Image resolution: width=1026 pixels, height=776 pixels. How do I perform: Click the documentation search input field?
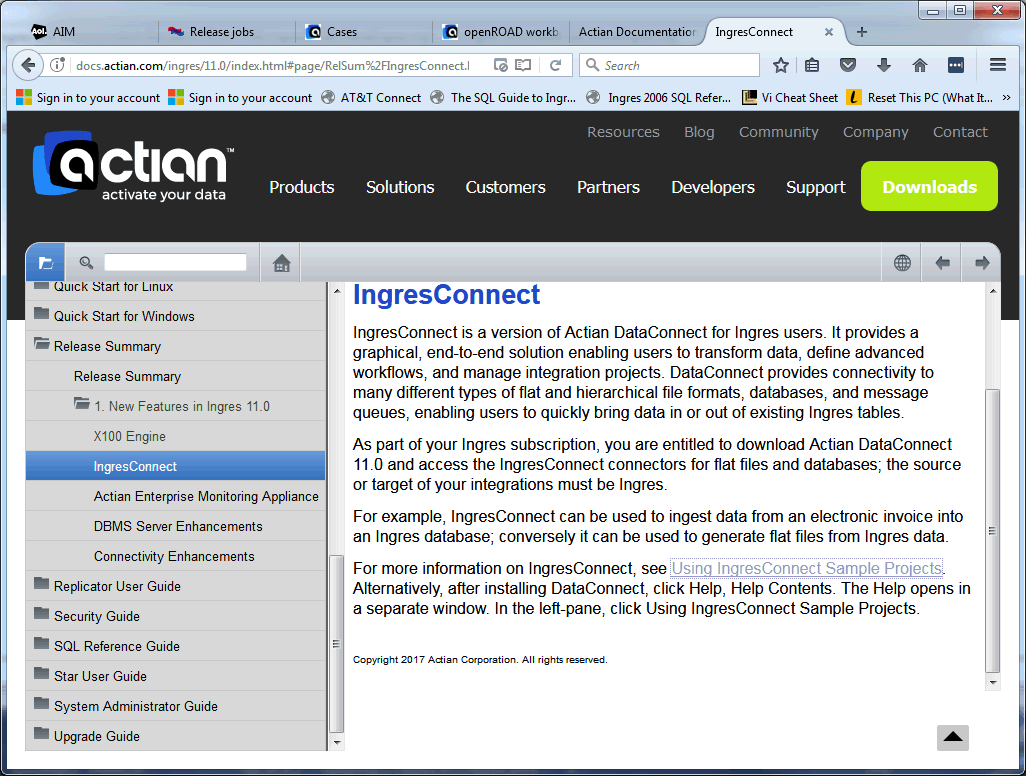click(x=175, y=263)
